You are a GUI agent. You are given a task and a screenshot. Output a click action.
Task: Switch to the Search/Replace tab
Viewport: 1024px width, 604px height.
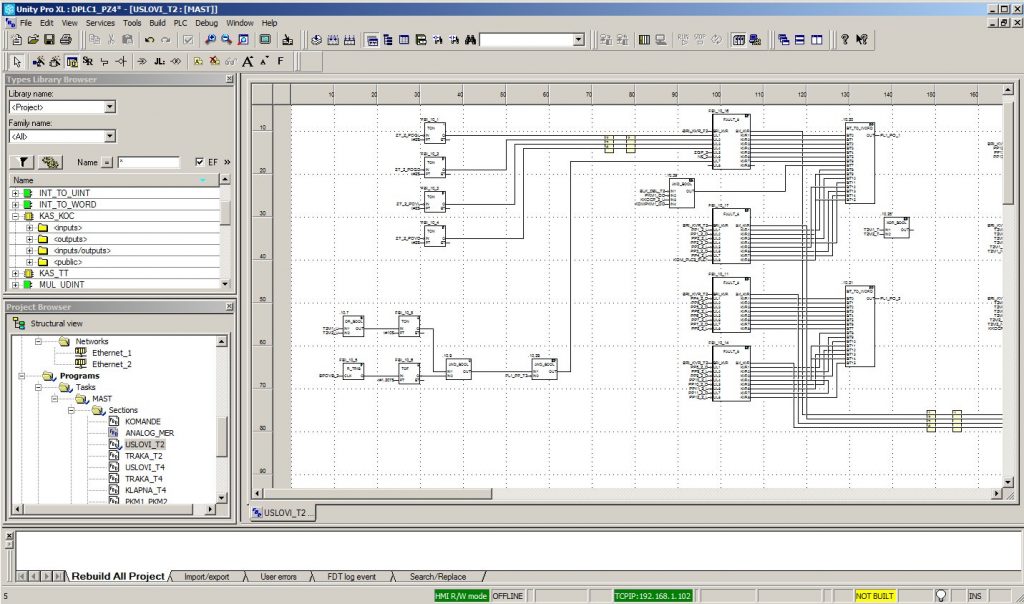(437, 577)
